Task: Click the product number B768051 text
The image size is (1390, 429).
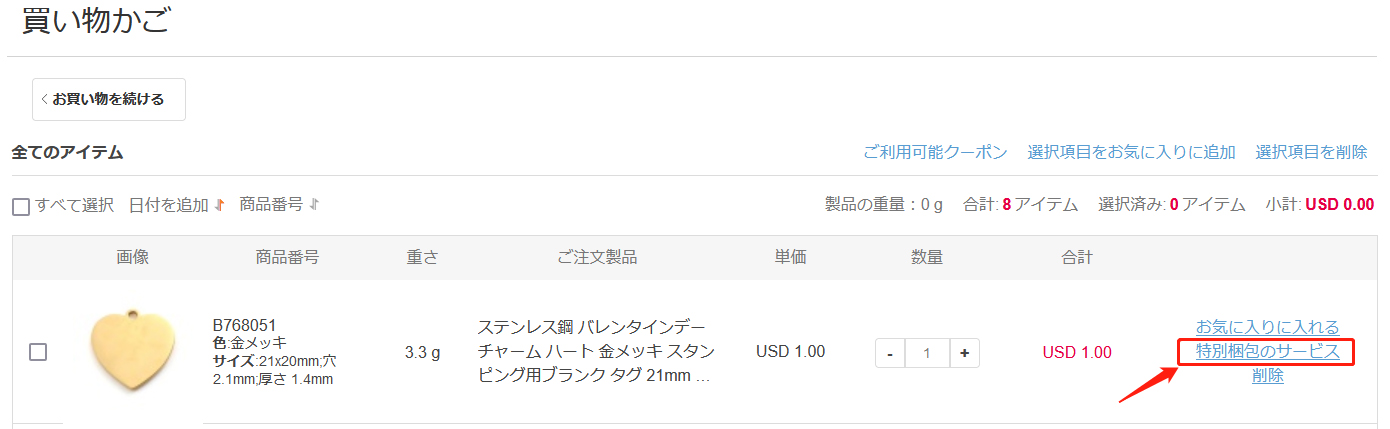Action: (245, 326)
